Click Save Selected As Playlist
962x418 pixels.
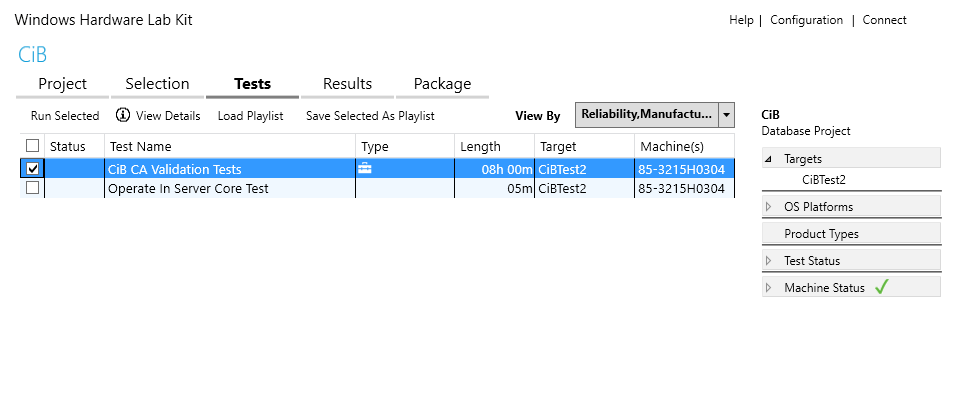pyautogui.click(x=370, y=115)
